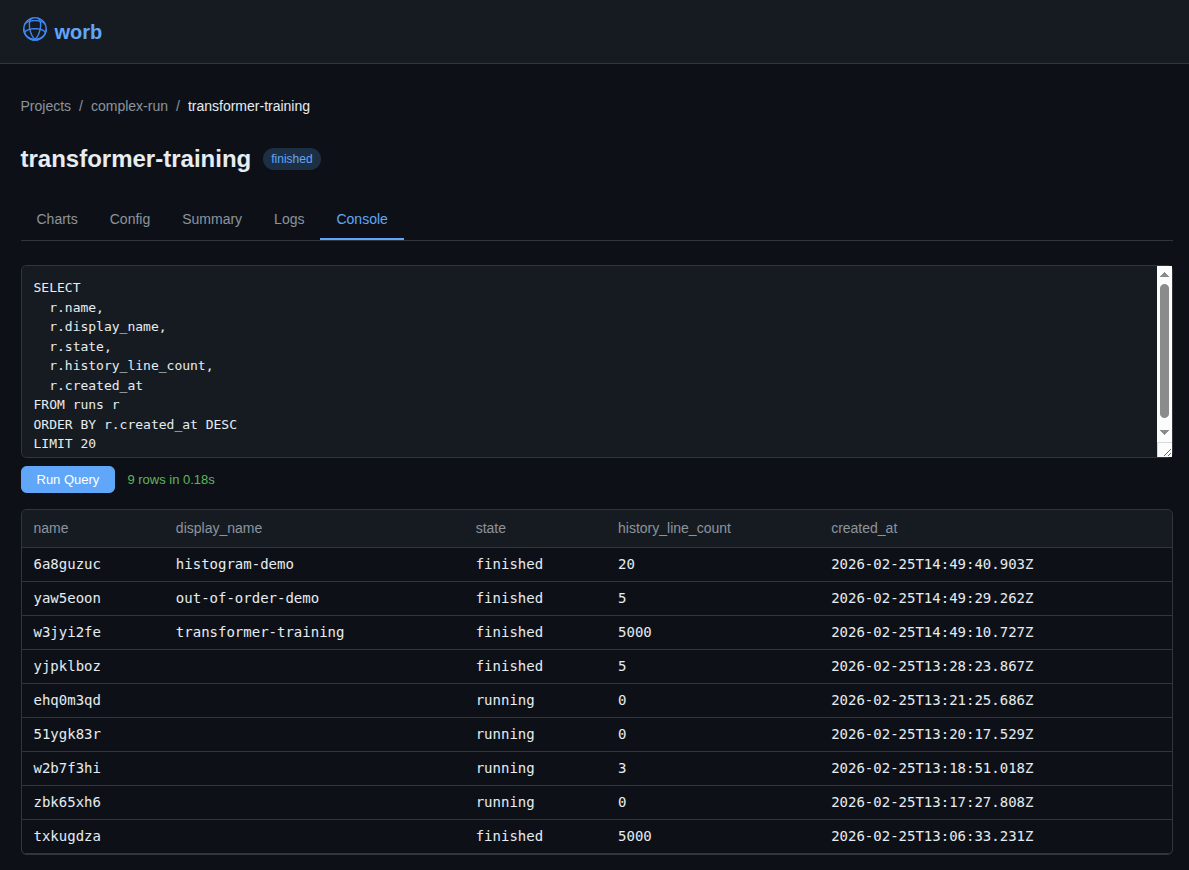Screen dimensions: 1189x870
Task: Switch to the Charts tab
Action: tap(57, 219)
